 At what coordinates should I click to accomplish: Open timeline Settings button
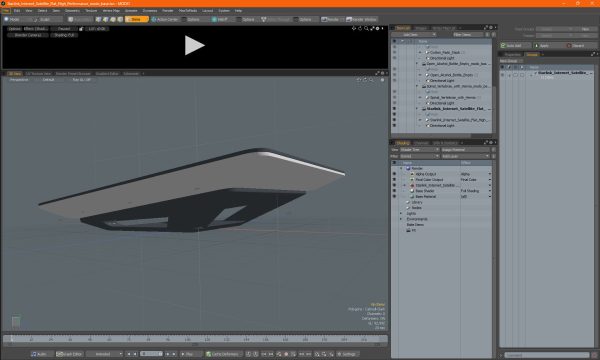347,354
